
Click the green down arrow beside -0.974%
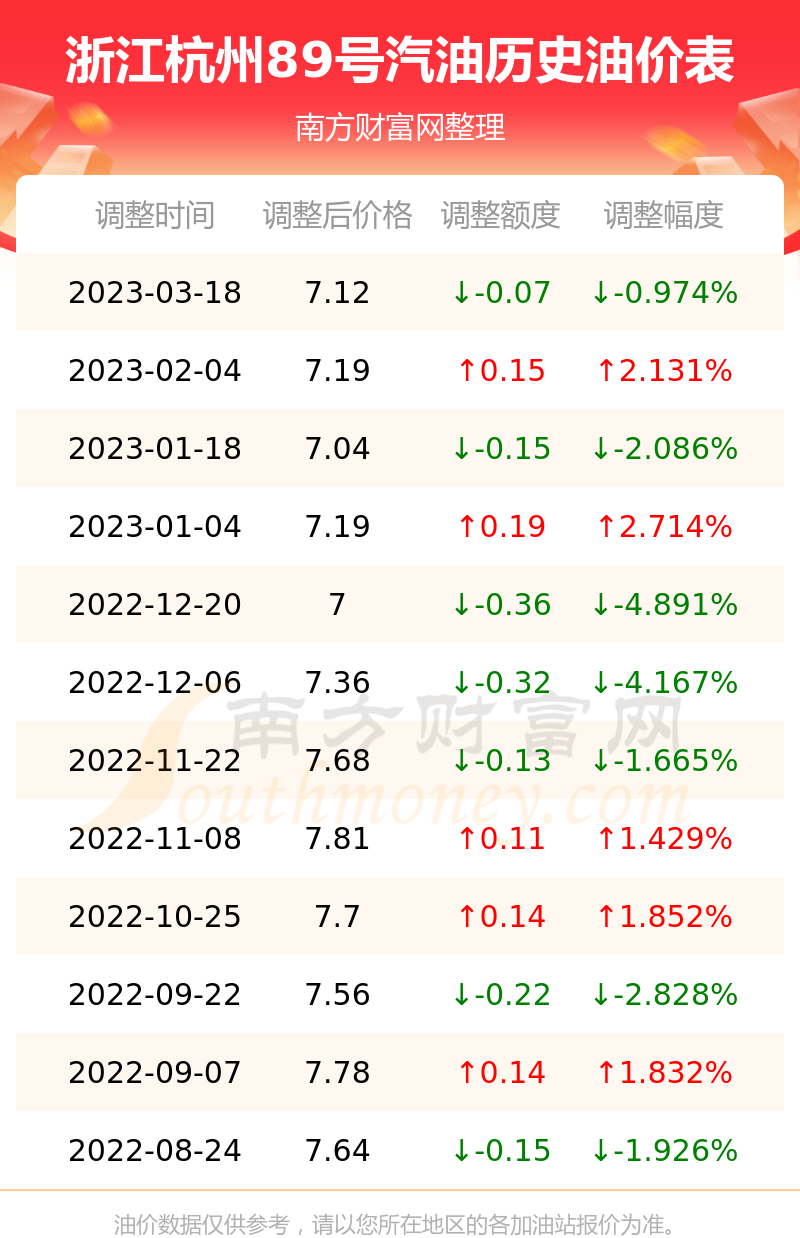point(600,293)
